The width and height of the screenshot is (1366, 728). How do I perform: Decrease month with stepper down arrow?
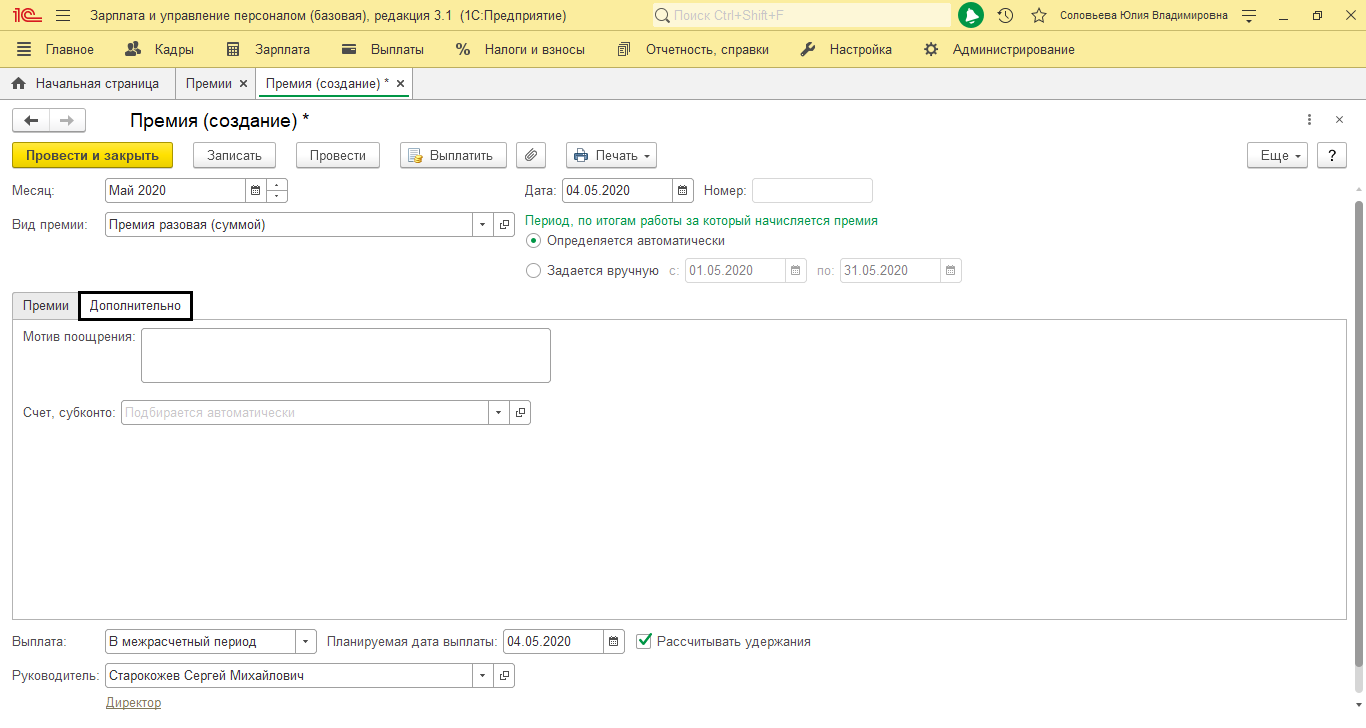click(276, 196)
